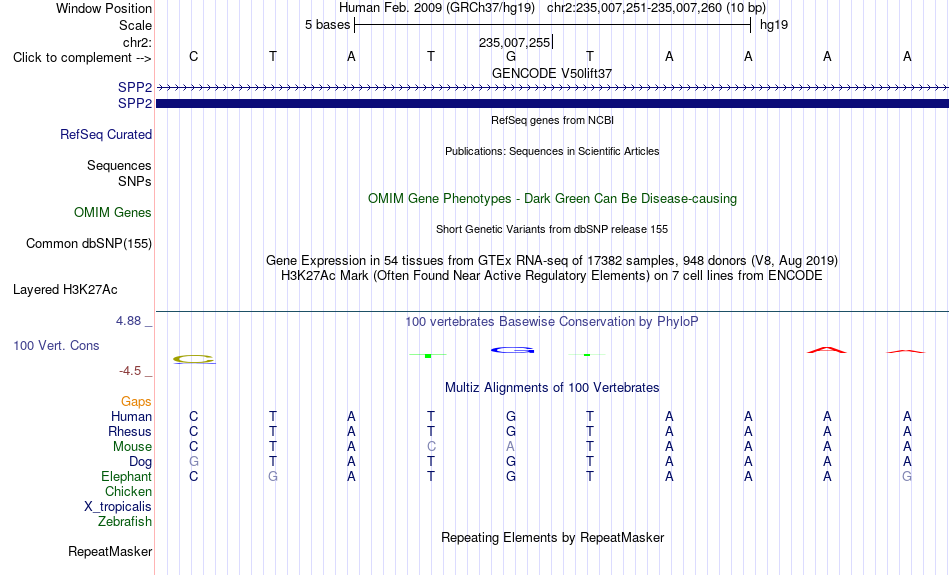
Task: Click the '5 bases' scale bar label
Action: pos(327,25)
